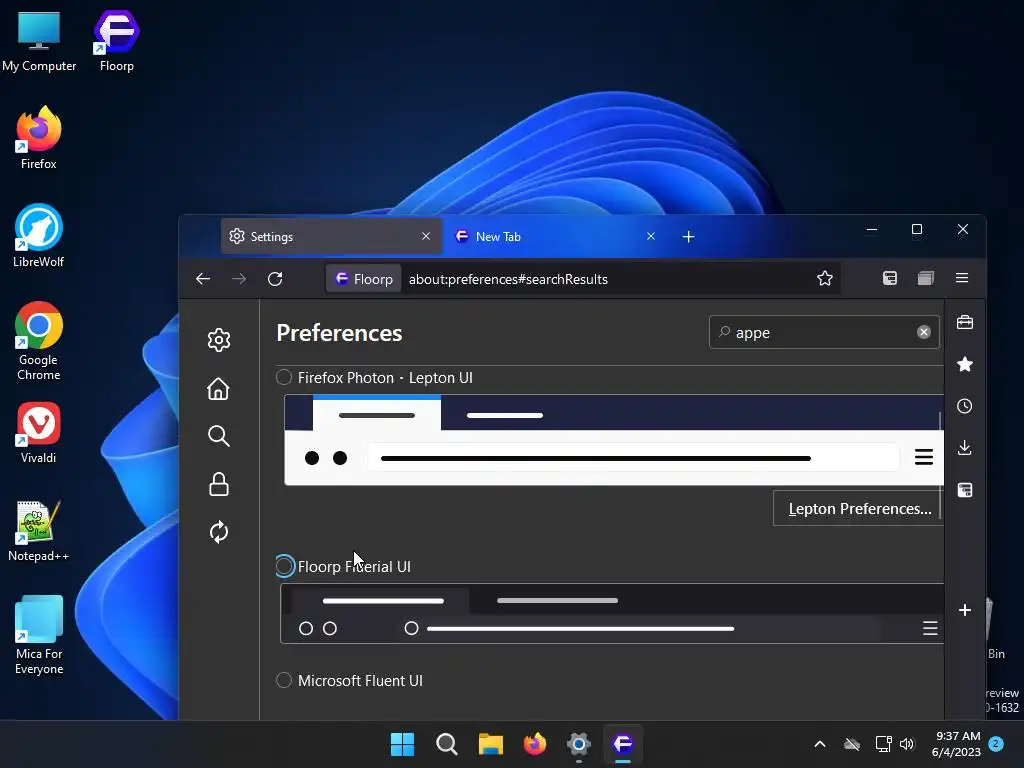Select the Notepad++ desktop shortcut
Viewport: 1024px width, 768px height.
pos(39,531)
